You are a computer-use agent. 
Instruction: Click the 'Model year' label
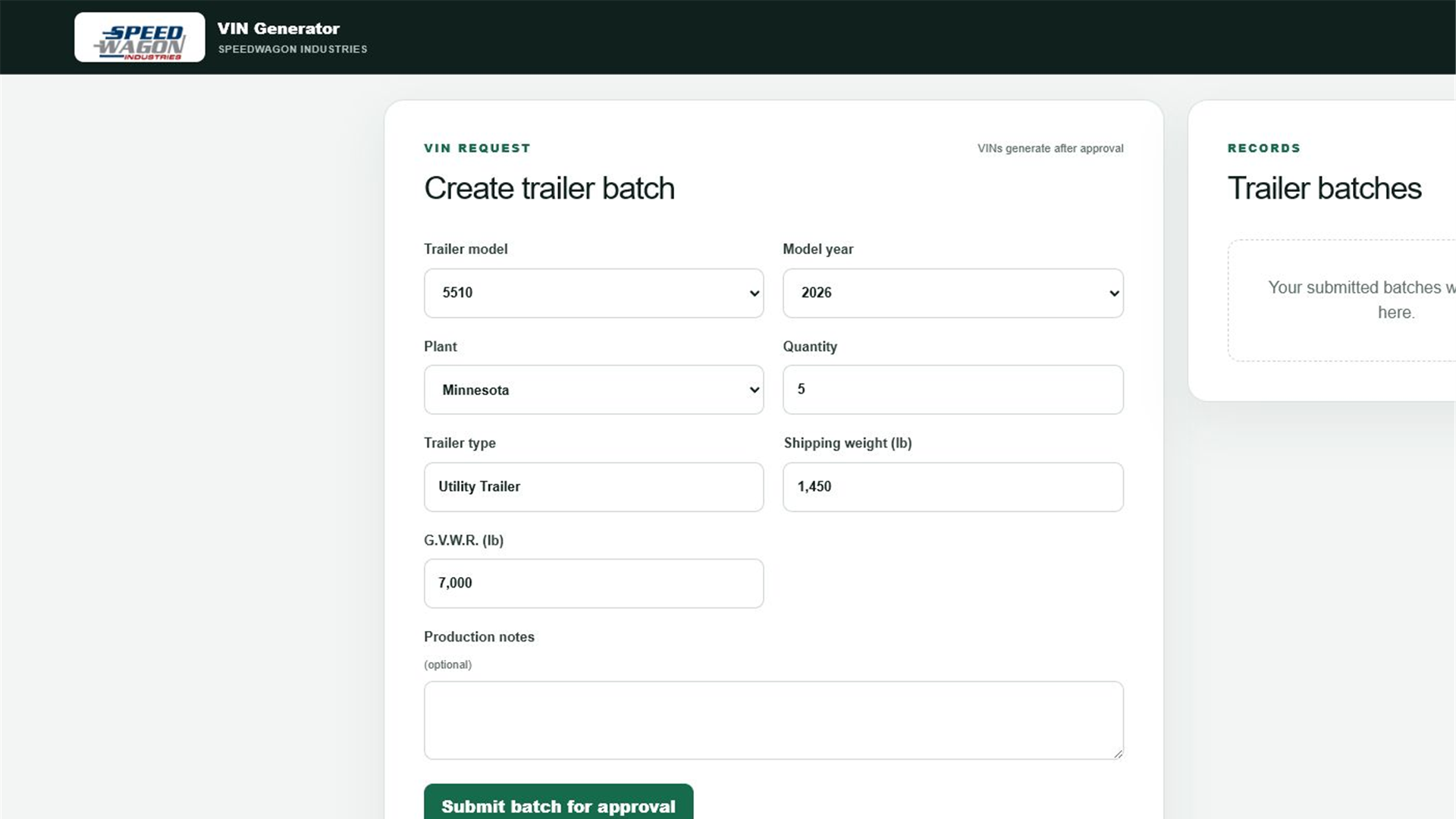818,249
